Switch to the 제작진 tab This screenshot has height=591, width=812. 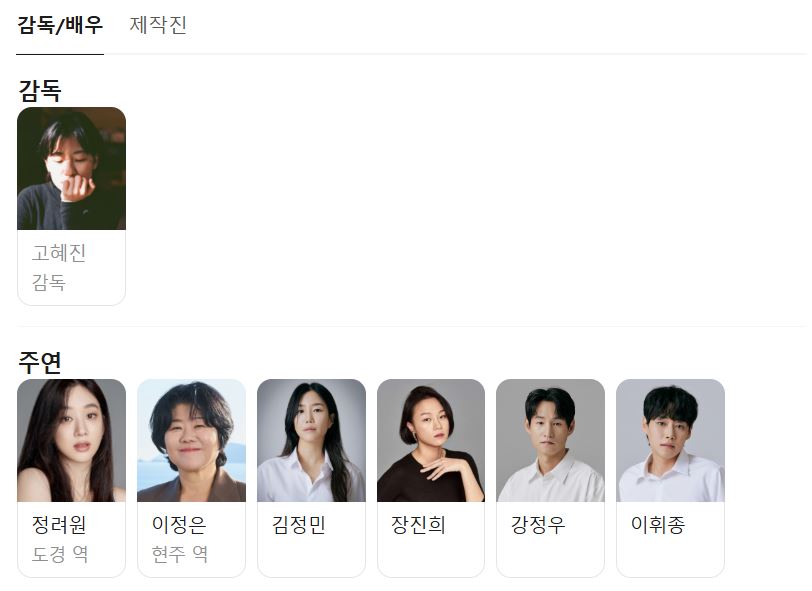pos(158,25)
